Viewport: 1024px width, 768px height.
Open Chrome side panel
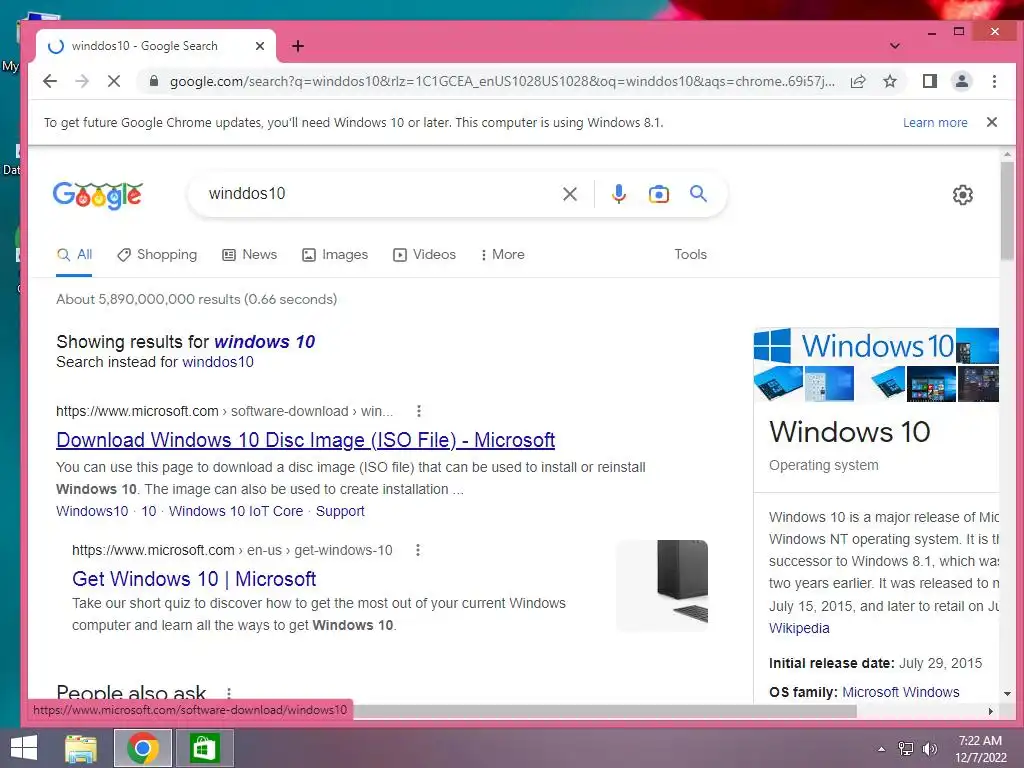pyautogui.click(x=929, y=81)
